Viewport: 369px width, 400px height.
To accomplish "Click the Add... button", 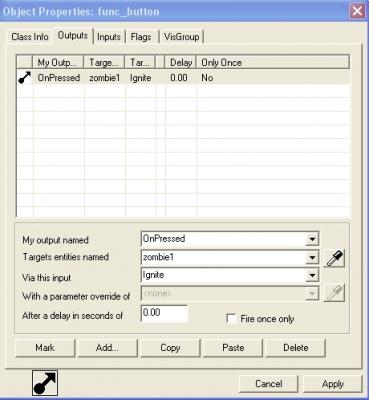I will [107, 348].
